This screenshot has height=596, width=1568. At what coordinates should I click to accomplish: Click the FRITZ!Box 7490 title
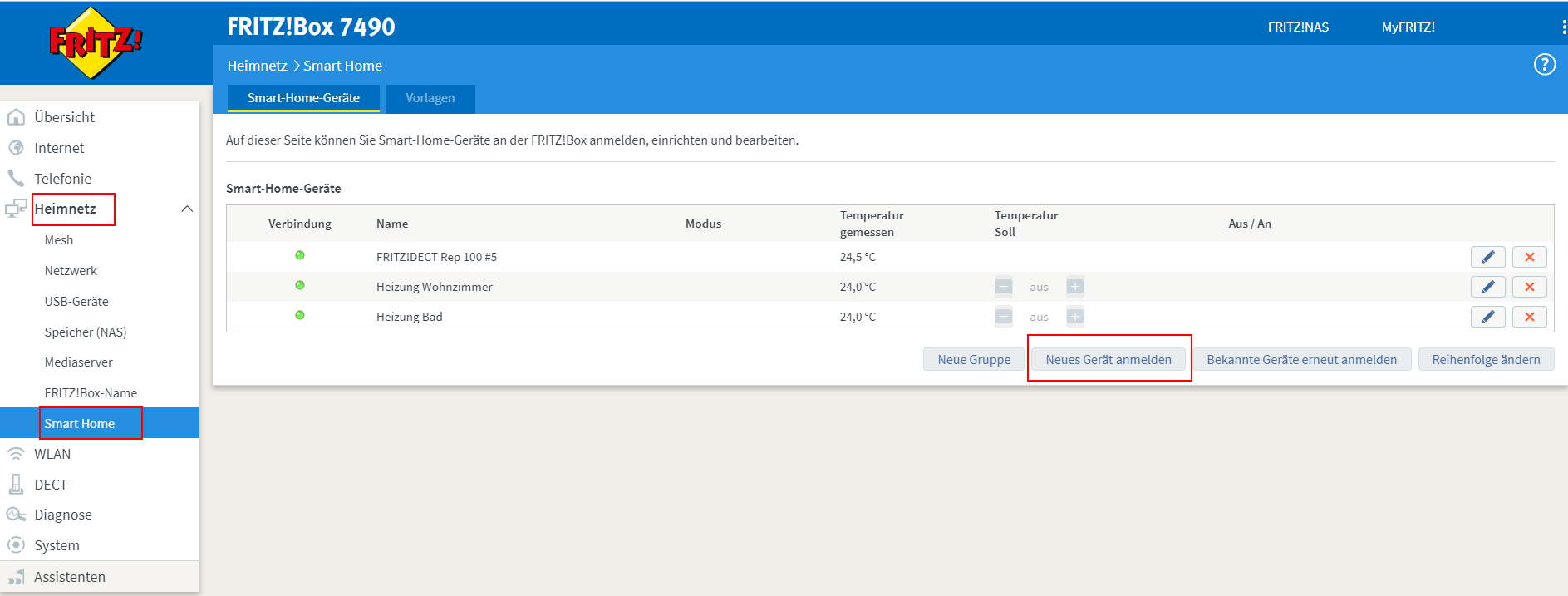click(x=311, y=27)
